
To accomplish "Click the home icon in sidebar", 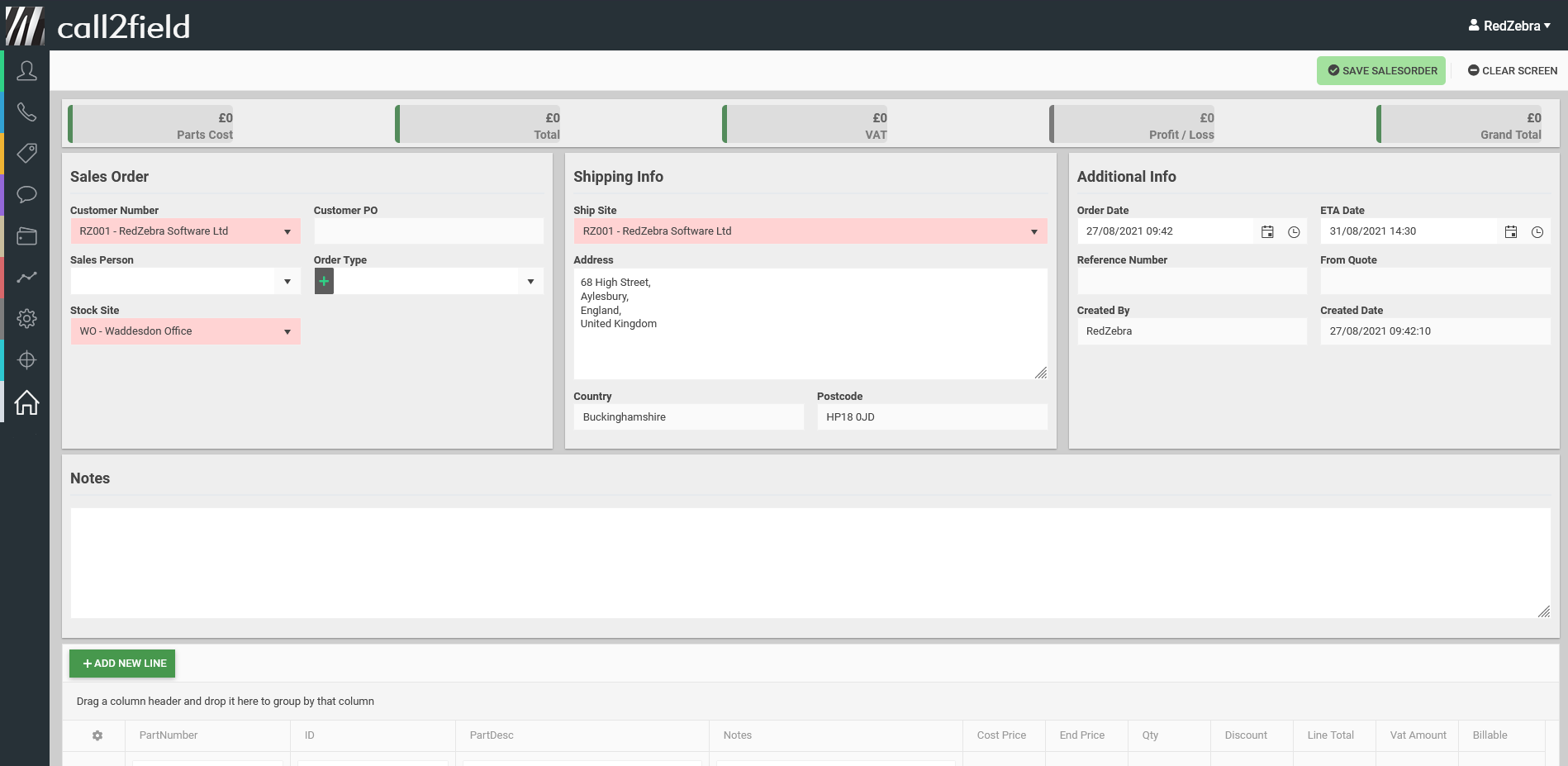I will tap(26, 402).
